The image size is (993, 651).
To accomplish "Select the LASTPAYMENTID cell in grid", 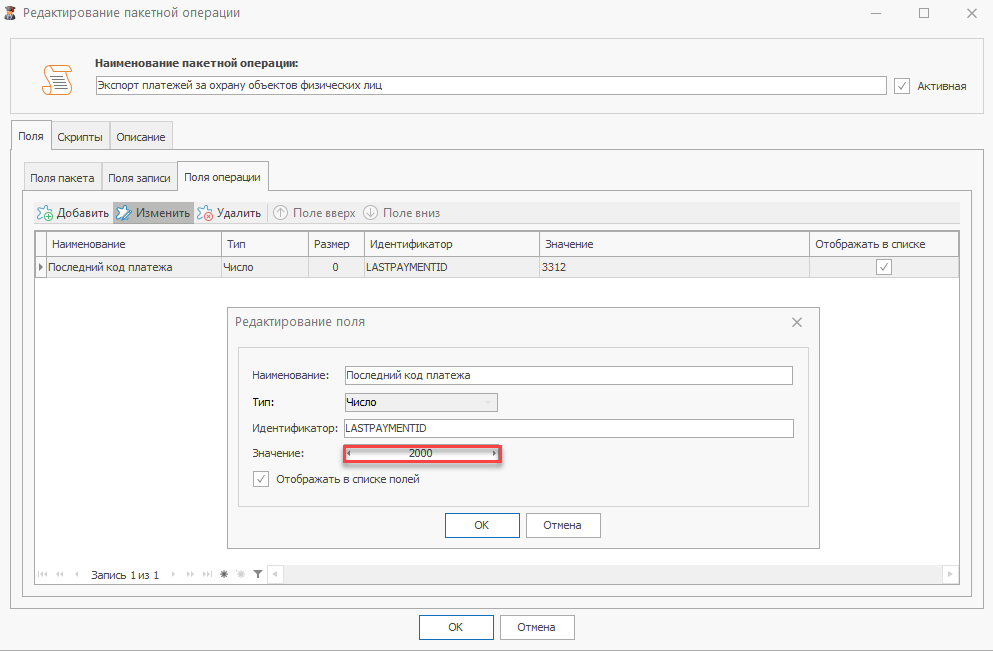I will pyautogui.click(x=452, y=267).
